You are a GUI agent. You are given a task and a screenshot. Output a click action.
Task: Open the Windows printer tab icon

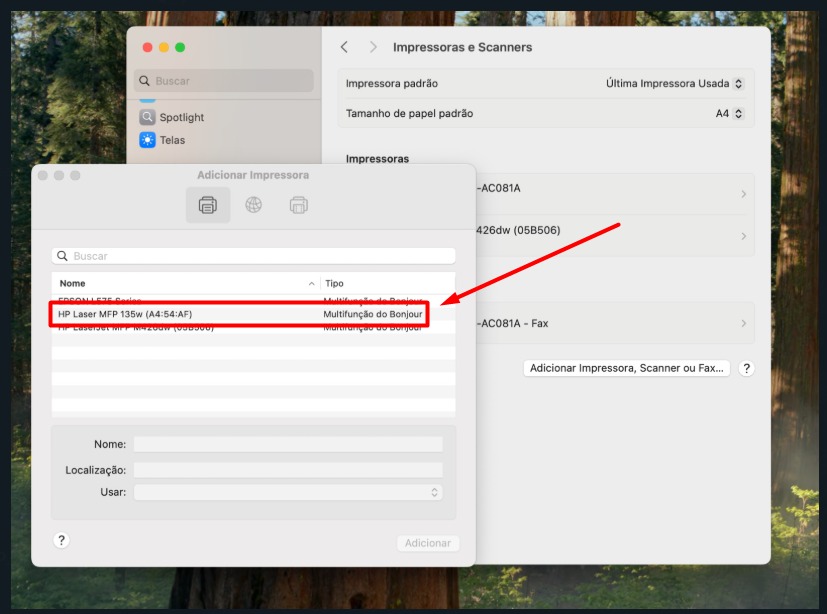(x=298, y=205)
